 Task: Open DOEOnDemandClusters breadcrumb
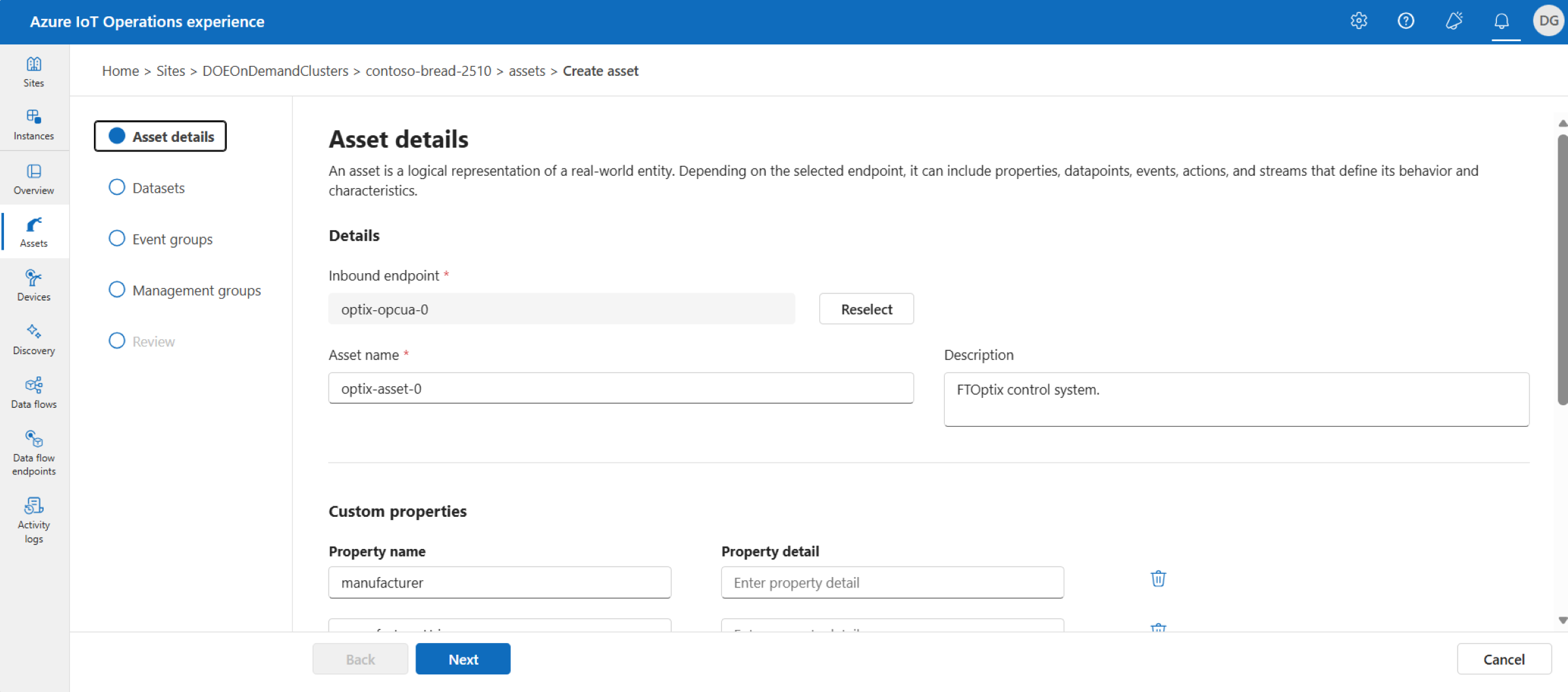tap(275, 71)
